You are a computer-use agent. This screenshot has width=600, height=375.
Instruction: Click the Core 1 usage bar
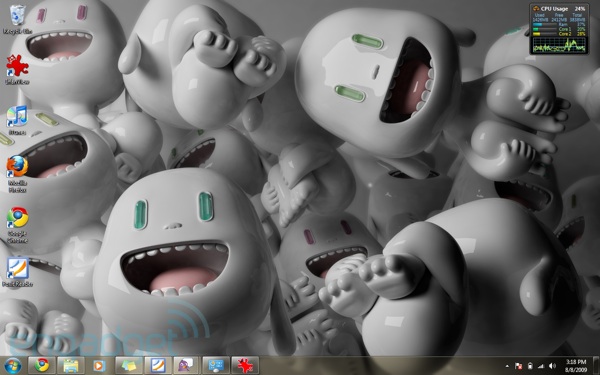pos(545,29)
